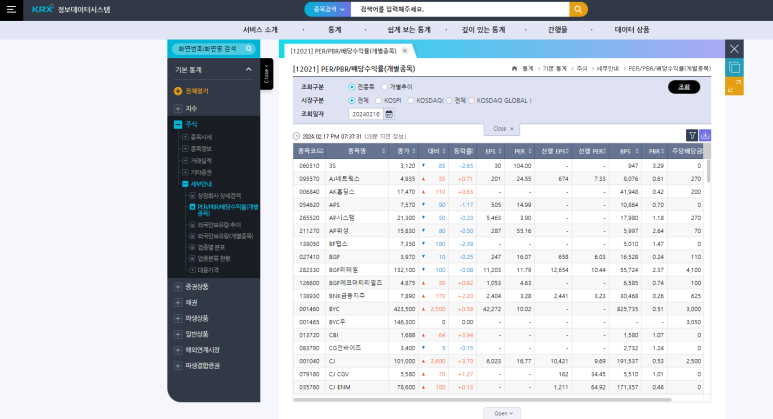Click the download data icon
This screenshot has width=773, height=419.
click(x=705, y=135)
